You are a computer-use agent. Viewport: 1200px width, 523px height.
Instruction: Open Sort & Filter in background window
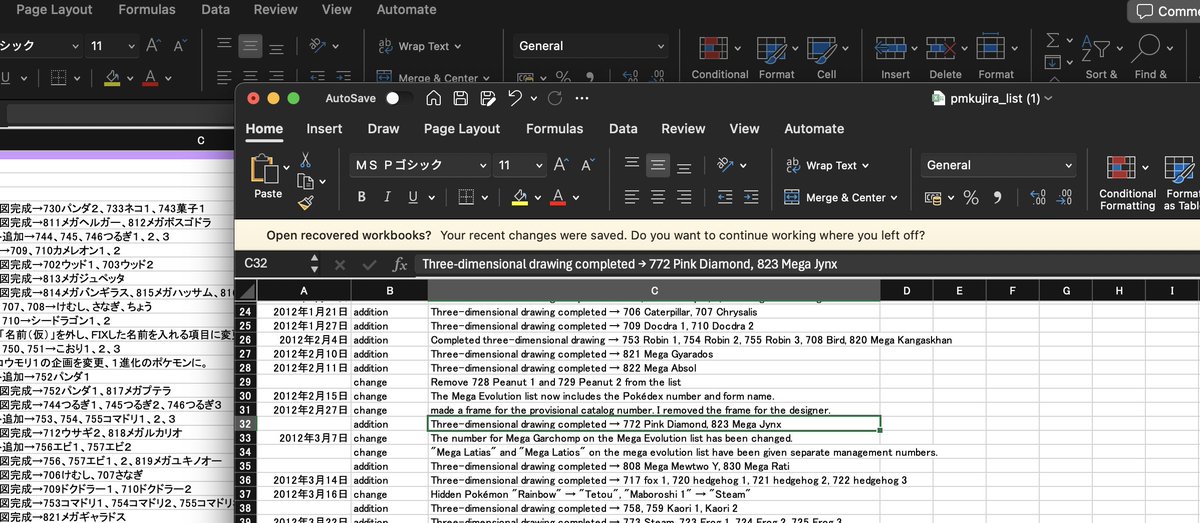click(1101, 56)
